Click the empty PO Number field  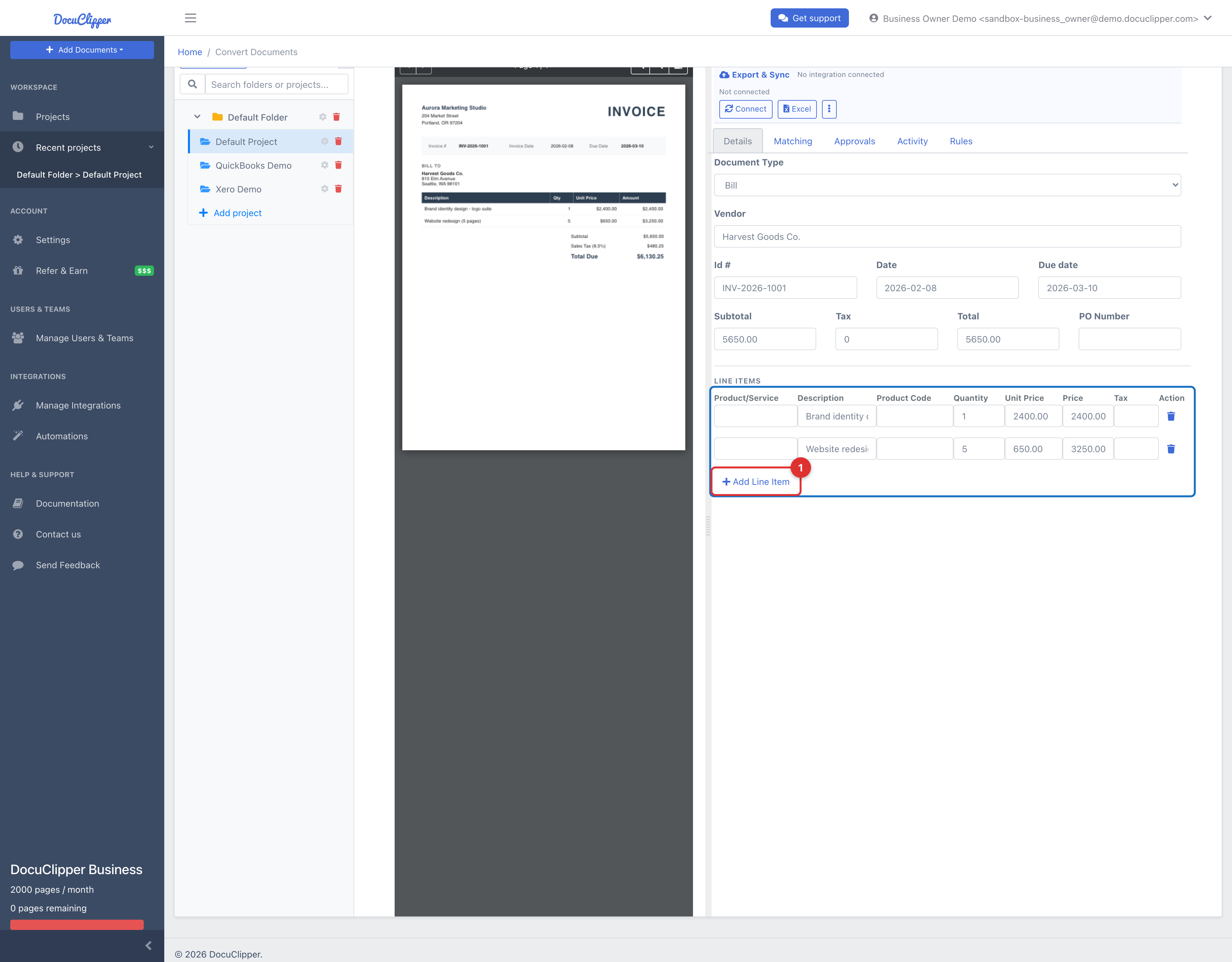point(1129,339)
